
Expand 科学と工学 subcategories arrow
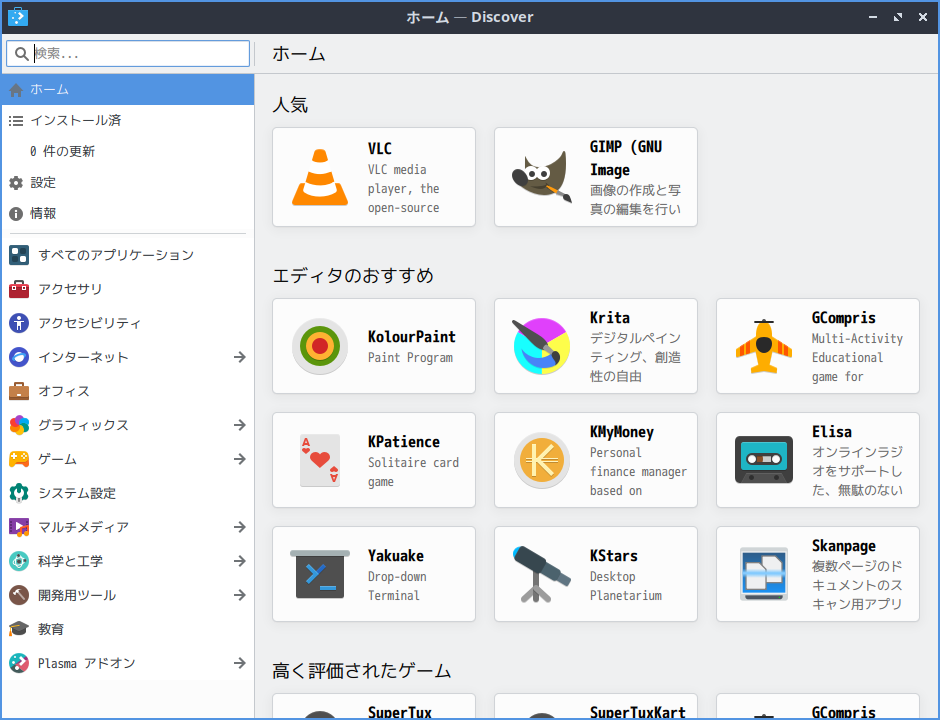pos(240,561)
